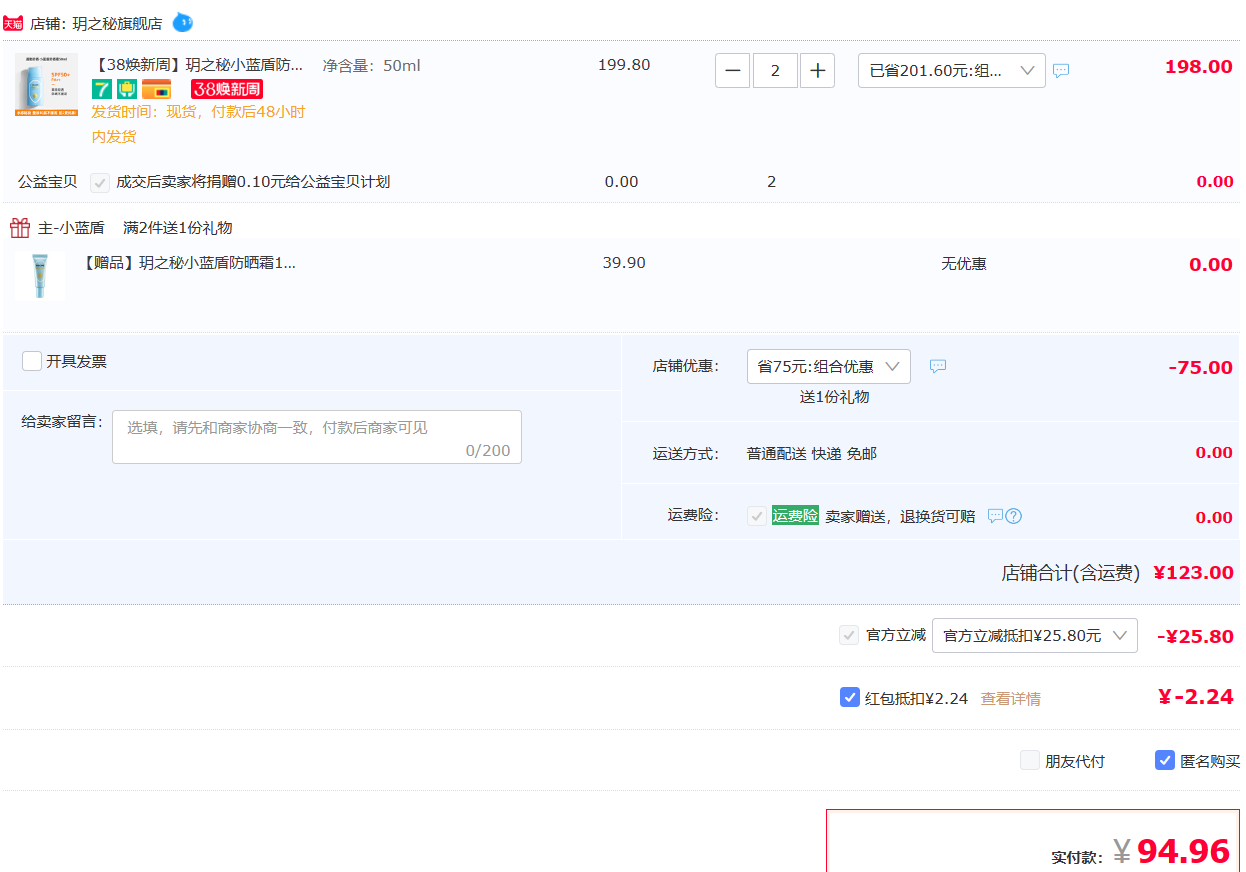Viewport: 1246px width, 872px height.
Task: Toggle the 开具发票 invoice checkbox
Action: [x=32, y=361]
